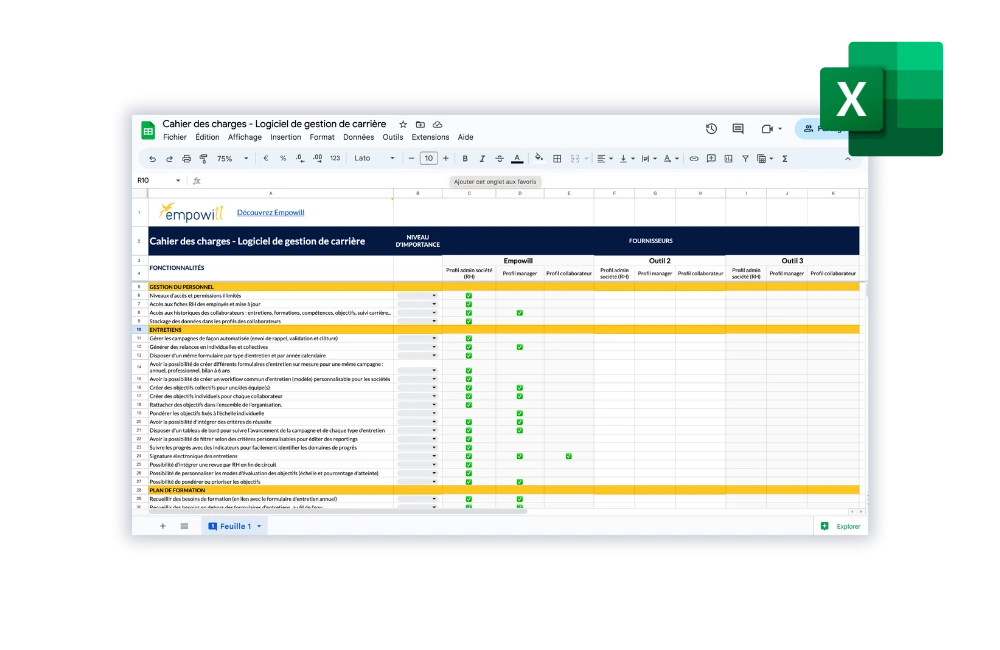Click the Explorer button at bottom right
The width and height of the screenshot is (1000, 650).
(841, 526)
